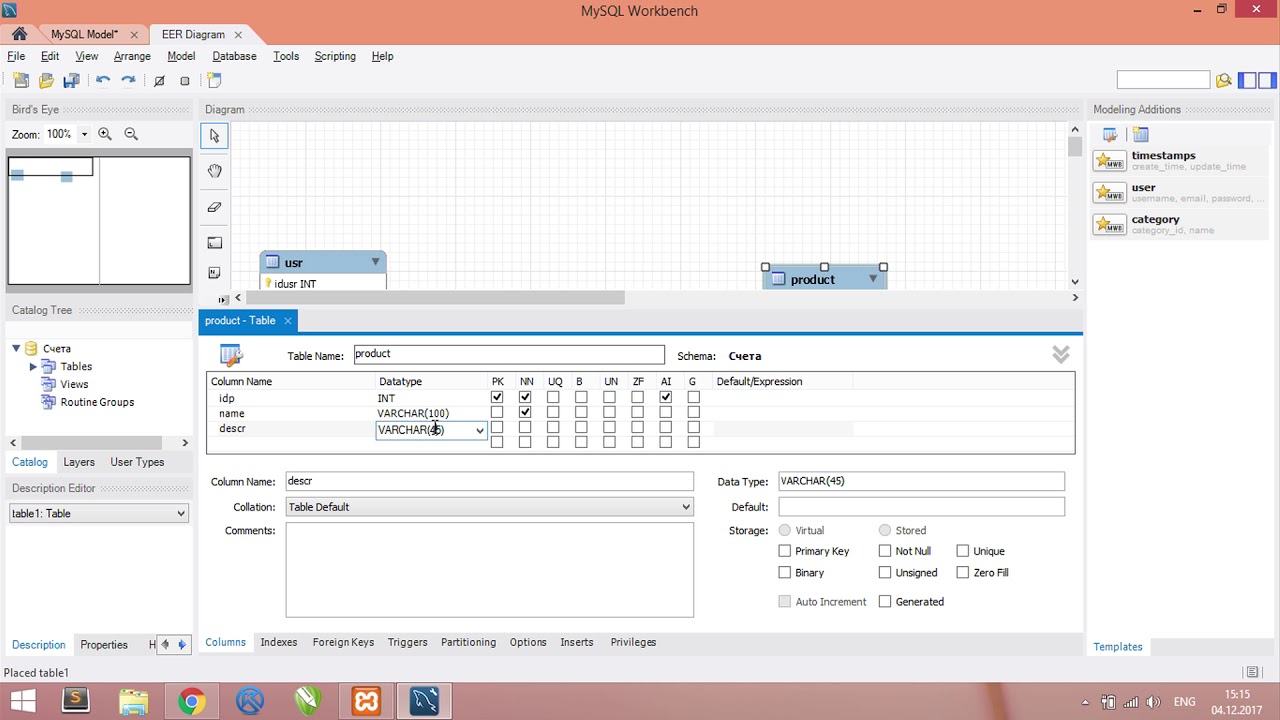Viewport: 1280px width, 720px height.
Task: Click the Windows Start button
Action: coord(22,701)
